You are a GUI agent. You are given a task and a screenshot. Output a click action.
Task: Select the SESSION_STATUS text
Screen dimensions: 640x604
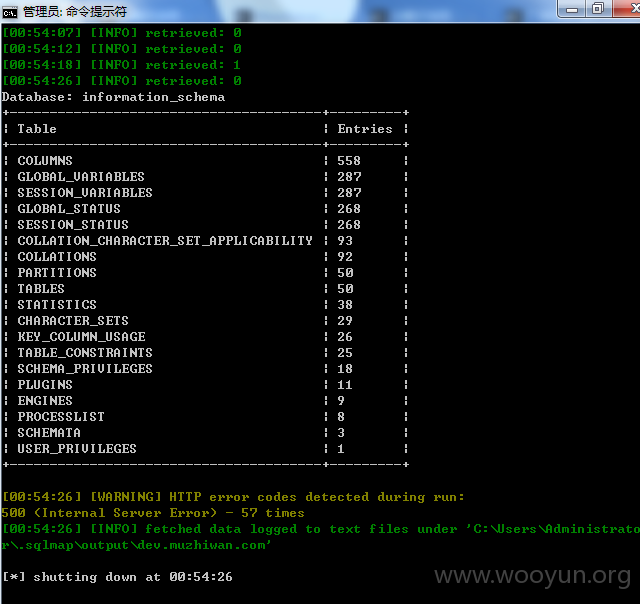[x=73, y=224]
